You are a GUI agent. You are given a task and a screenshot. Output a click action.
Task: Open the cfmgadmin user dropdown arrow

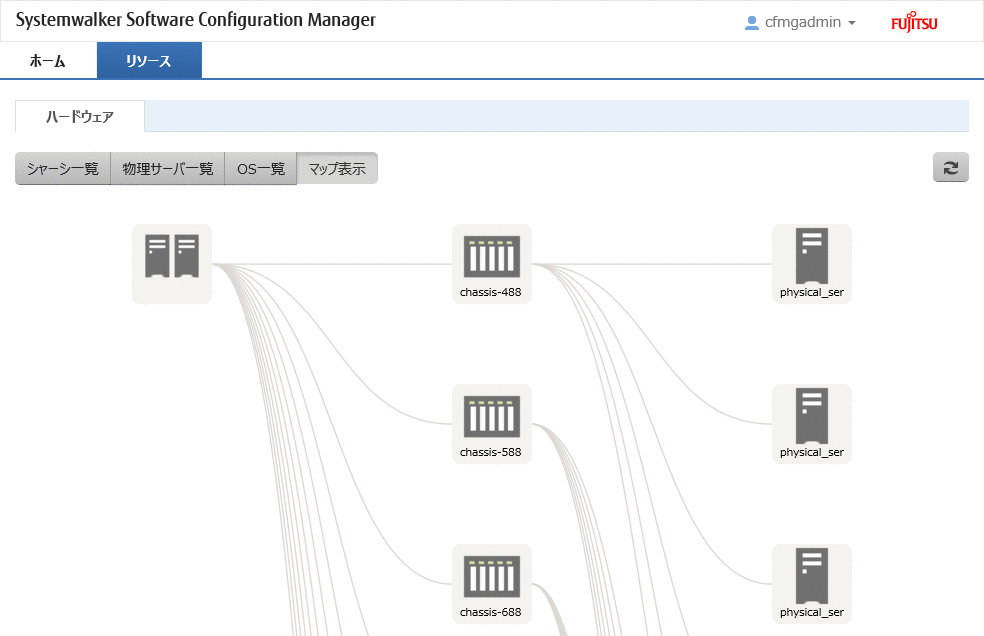(x=852, y=23)
